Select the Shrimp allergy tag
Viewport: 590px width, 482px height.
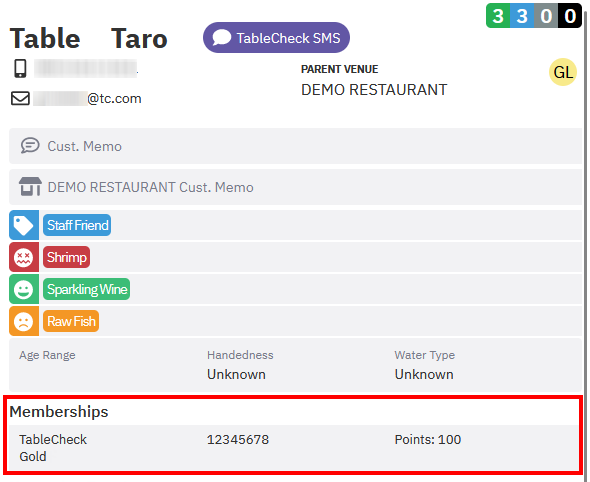point(67,257)
